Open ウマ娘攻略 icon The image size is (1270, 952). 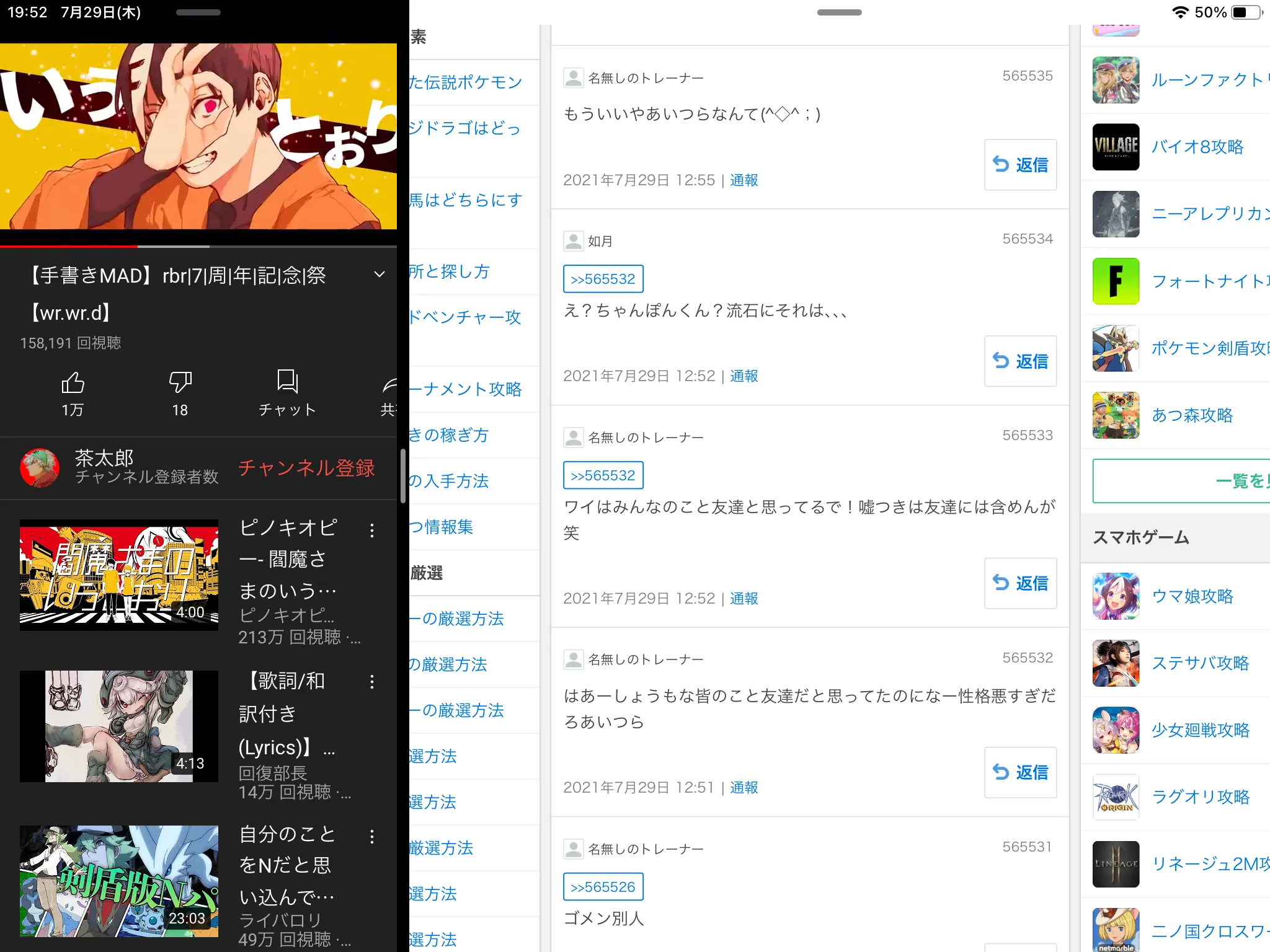[1116, 596]
